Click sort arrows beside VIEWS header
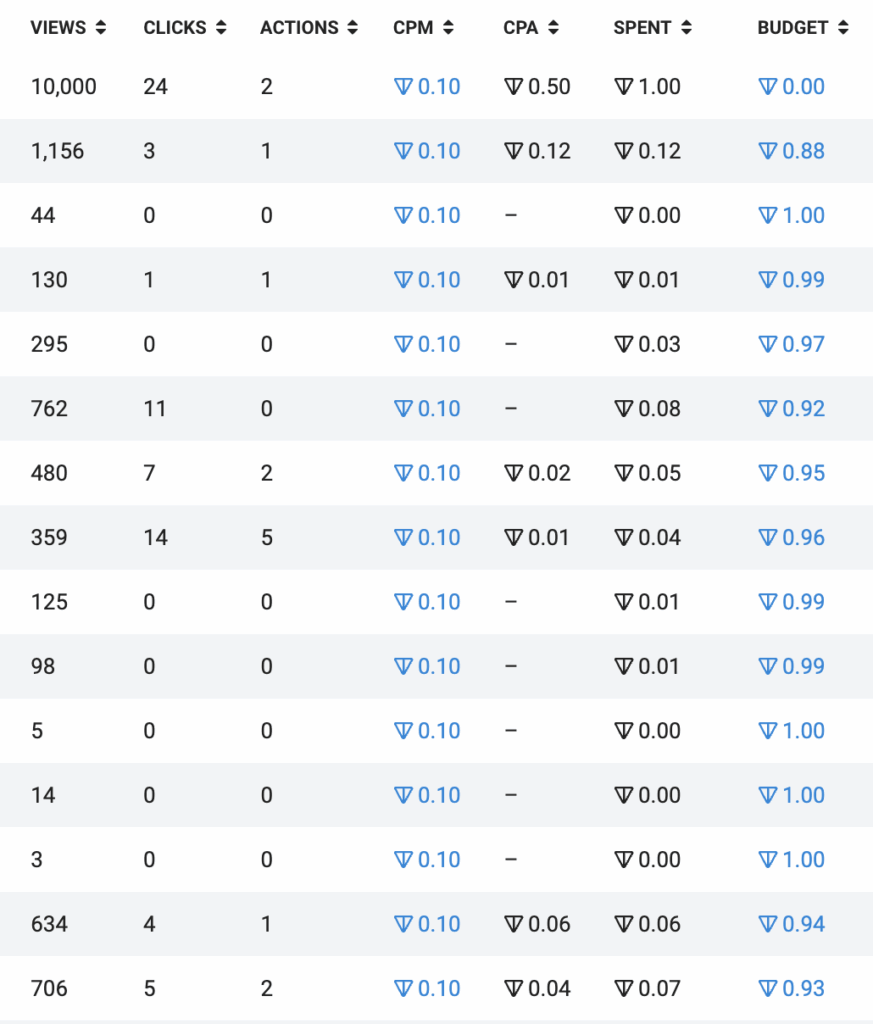 click(100, 28)
